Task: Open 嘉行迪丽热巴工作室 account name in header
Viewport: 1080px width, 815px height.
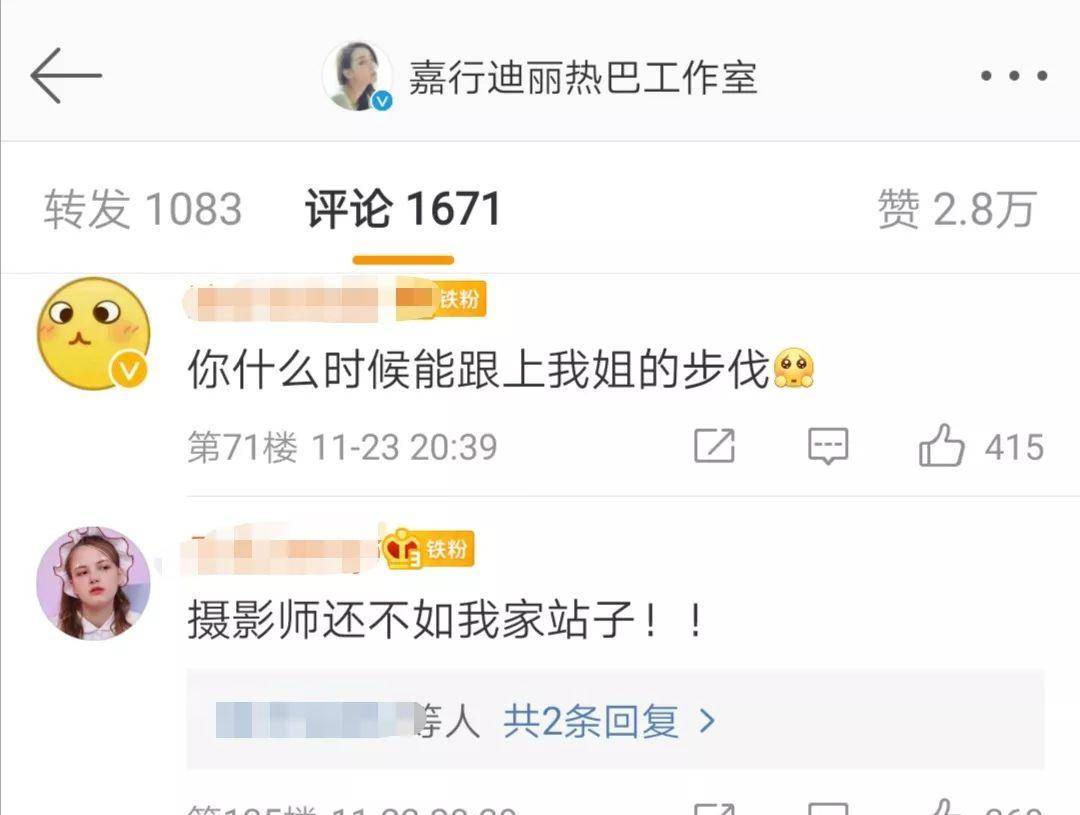Action: pos(583,76)
